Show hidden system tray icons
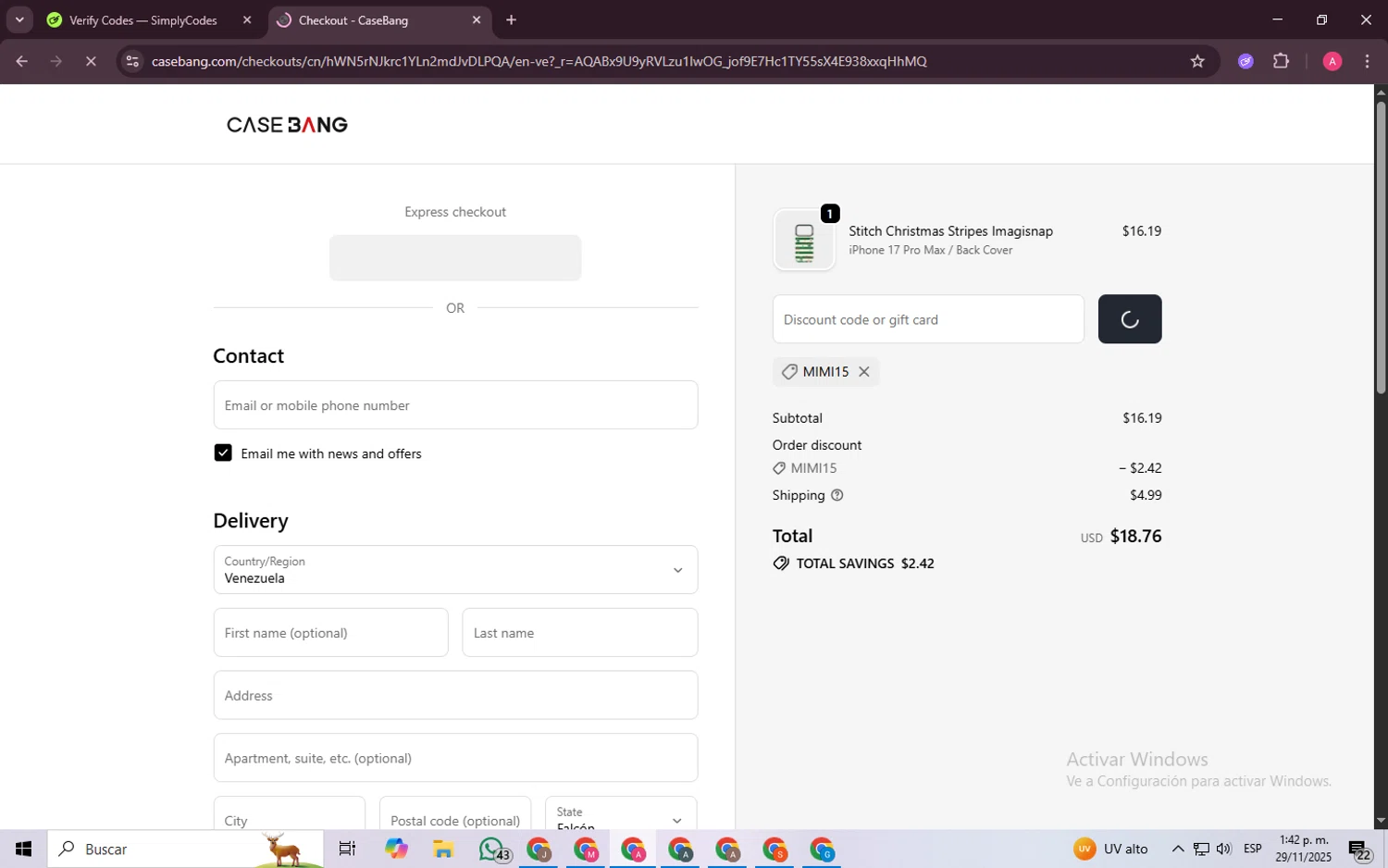This screenshot has width=1388, height=868. tap(1178, 849)
